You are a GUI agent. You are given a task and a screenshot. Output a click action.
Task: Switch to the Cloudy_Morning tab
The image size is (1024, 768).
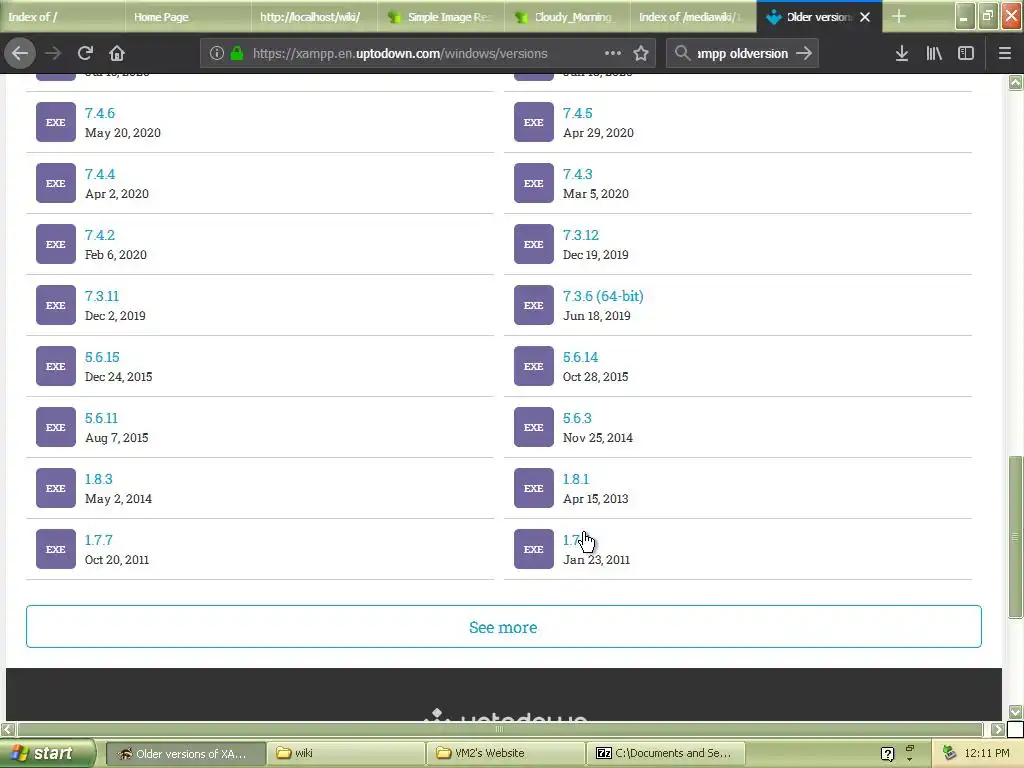pyautogui.click(x=567, y=16)
